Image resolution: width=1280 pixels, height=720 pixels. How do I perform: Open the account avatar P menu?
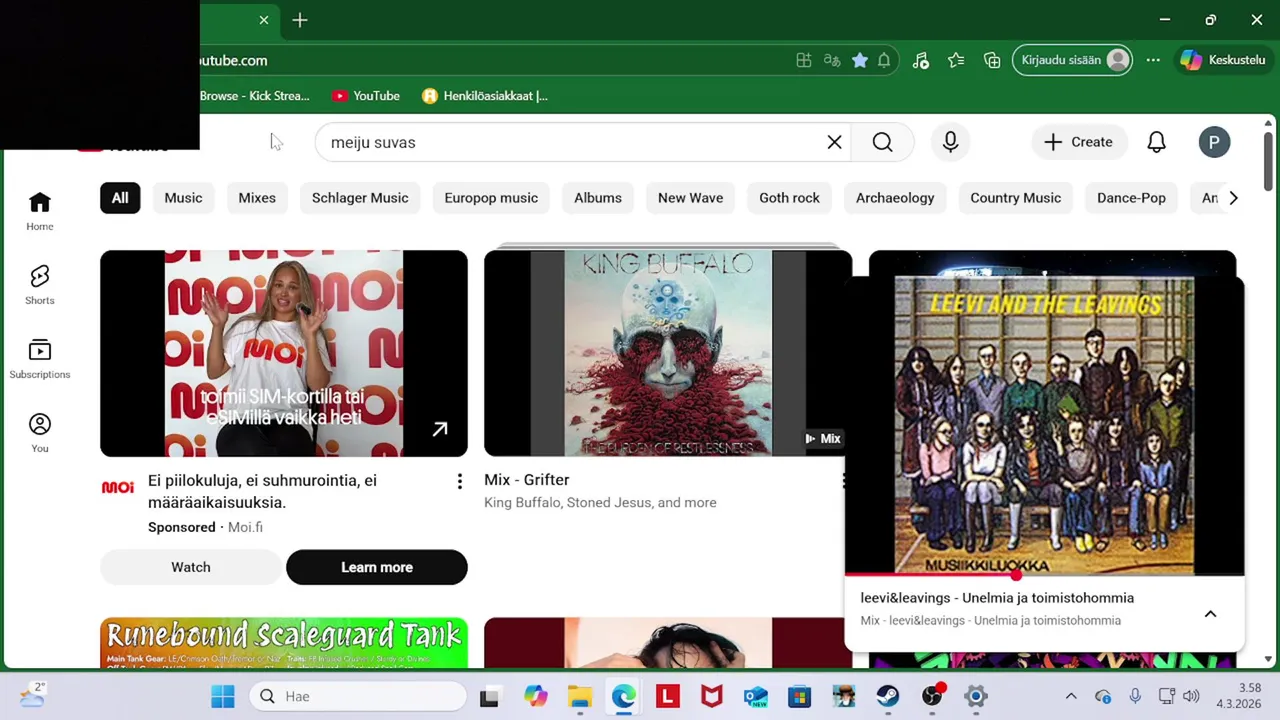(x=1214, y=142)
